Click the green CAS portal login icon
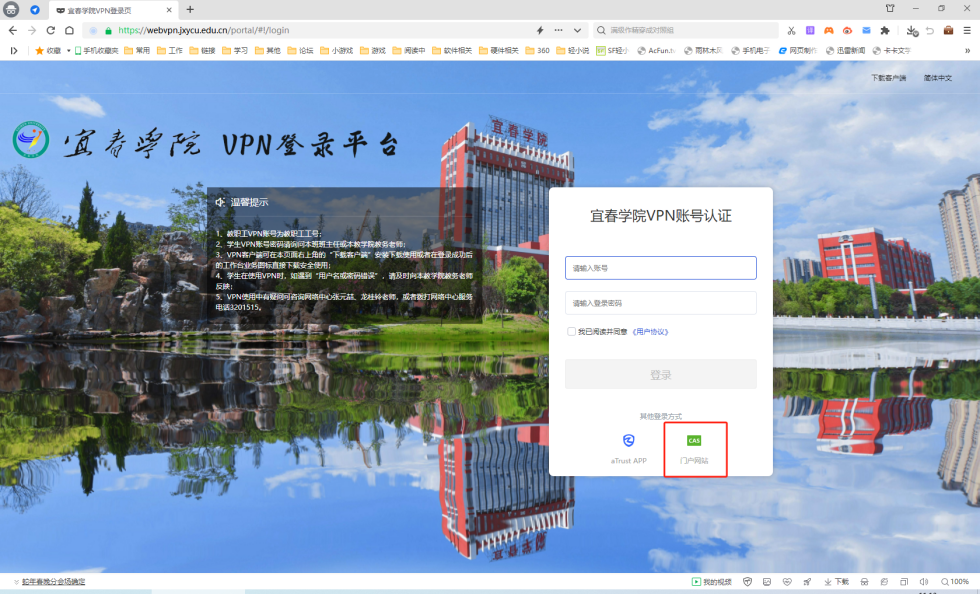 [694, 440]
